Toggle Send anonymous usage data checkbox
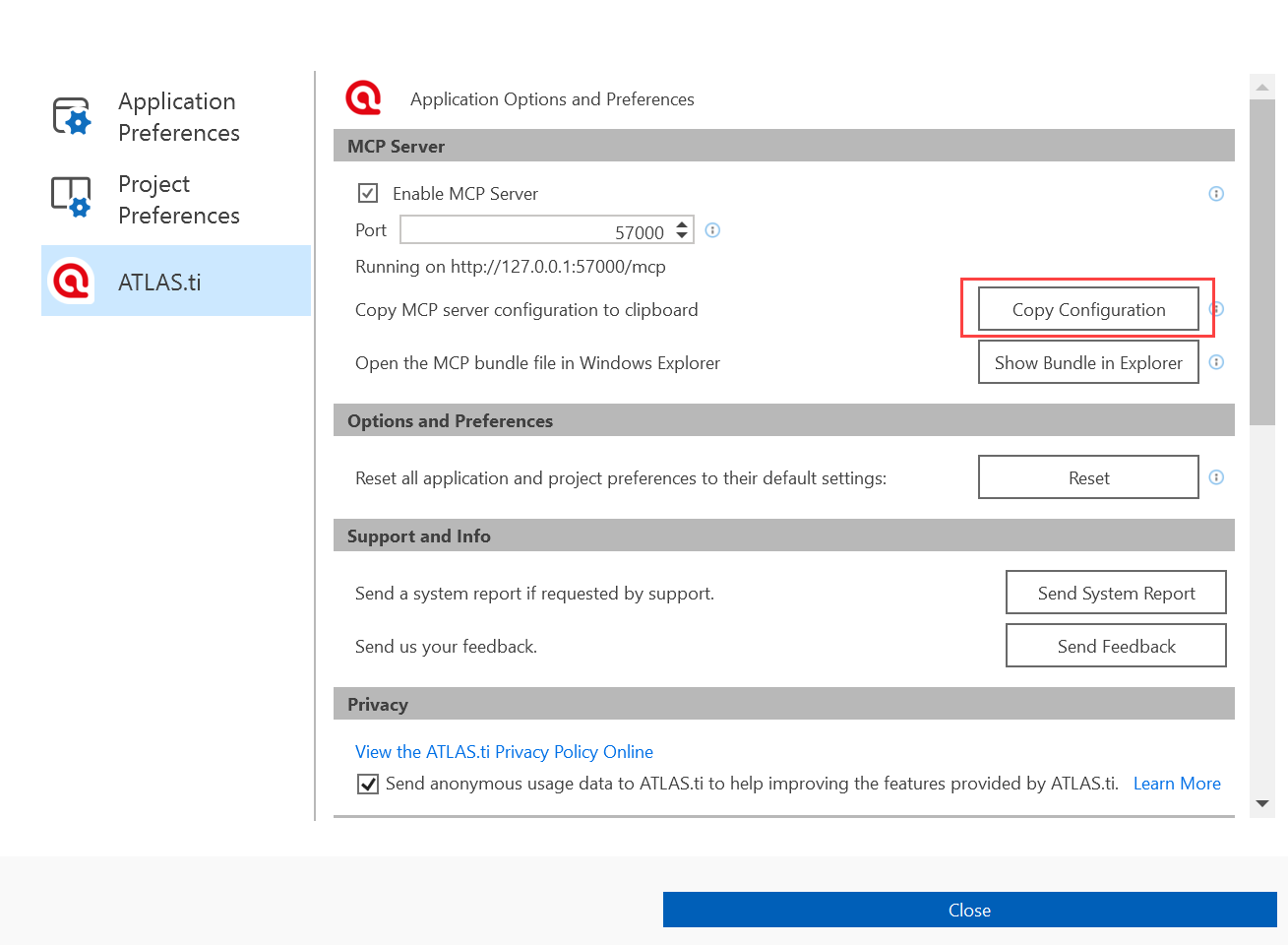1288x945 pixels. coord(368,784)
